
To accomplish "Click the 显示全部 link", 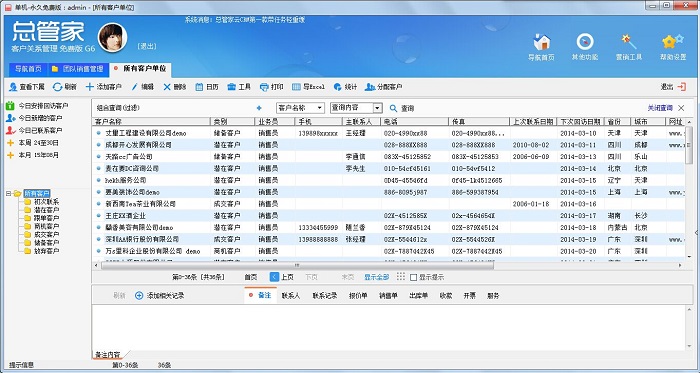I will (376, 277).
